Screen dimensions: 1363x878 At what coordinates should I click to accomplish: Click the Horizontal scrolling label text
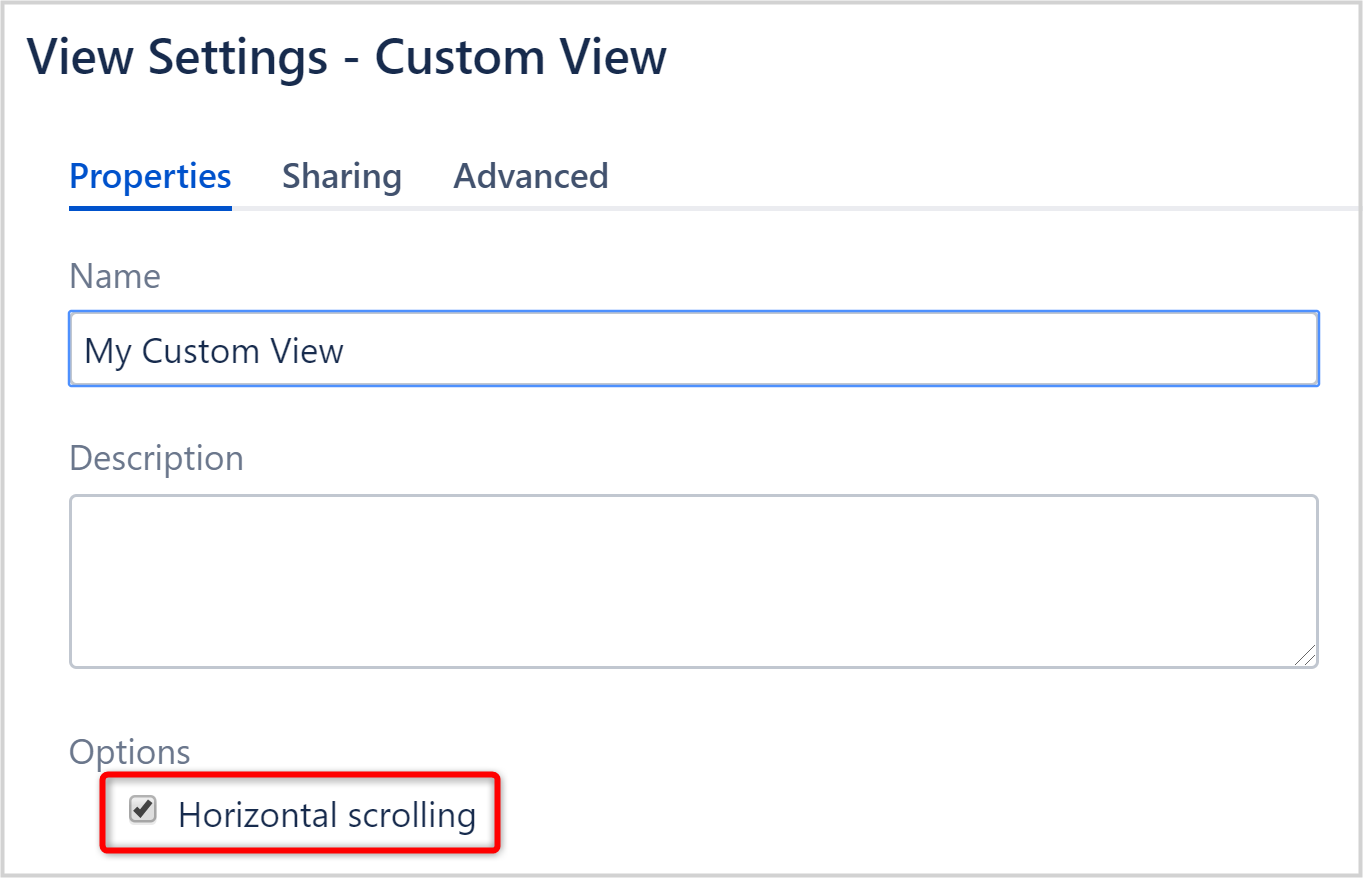[325, 814]
